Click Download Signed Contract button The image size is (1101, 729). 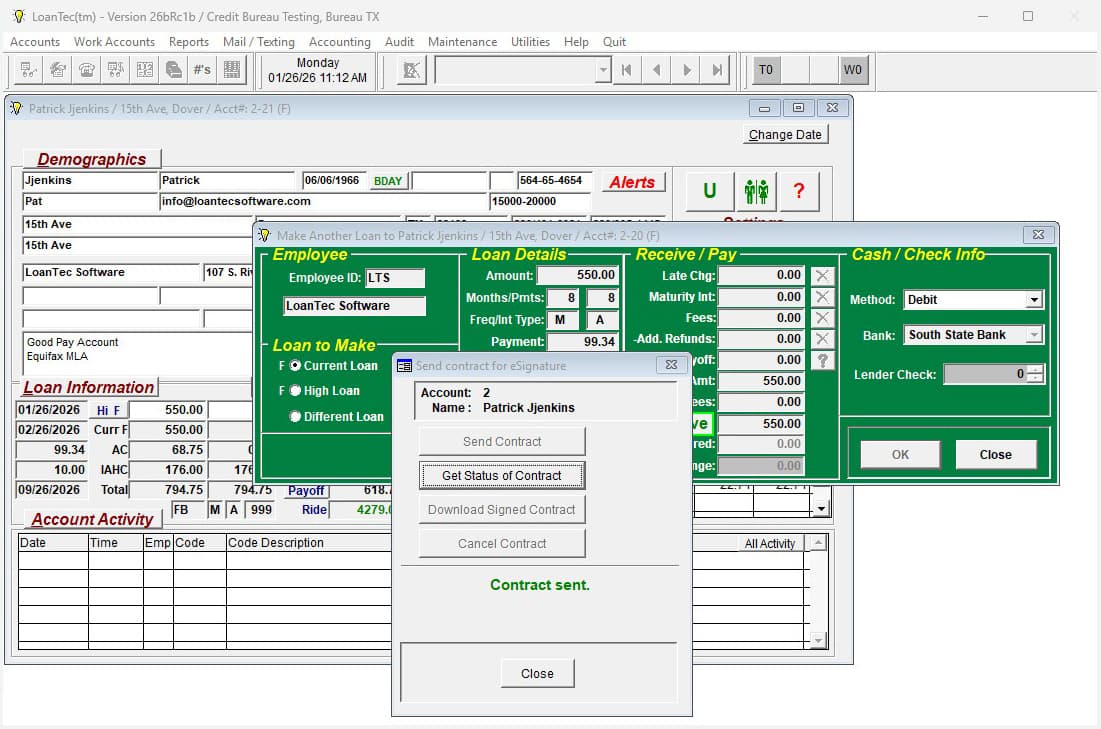click(502, 509)
